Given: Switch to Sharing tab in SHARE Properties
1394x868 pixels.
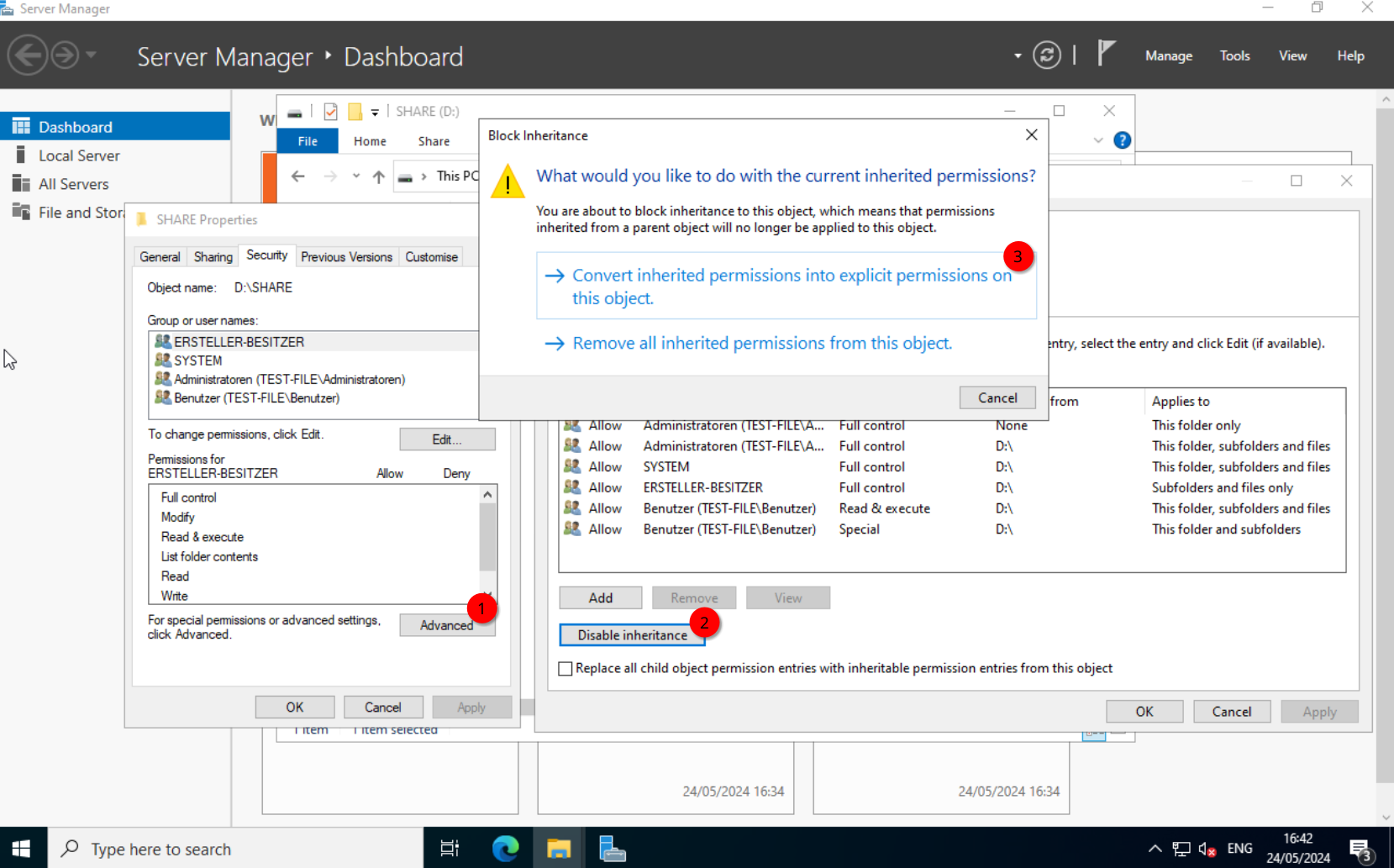Looking at the screenshot, I should tap(213, 256).
